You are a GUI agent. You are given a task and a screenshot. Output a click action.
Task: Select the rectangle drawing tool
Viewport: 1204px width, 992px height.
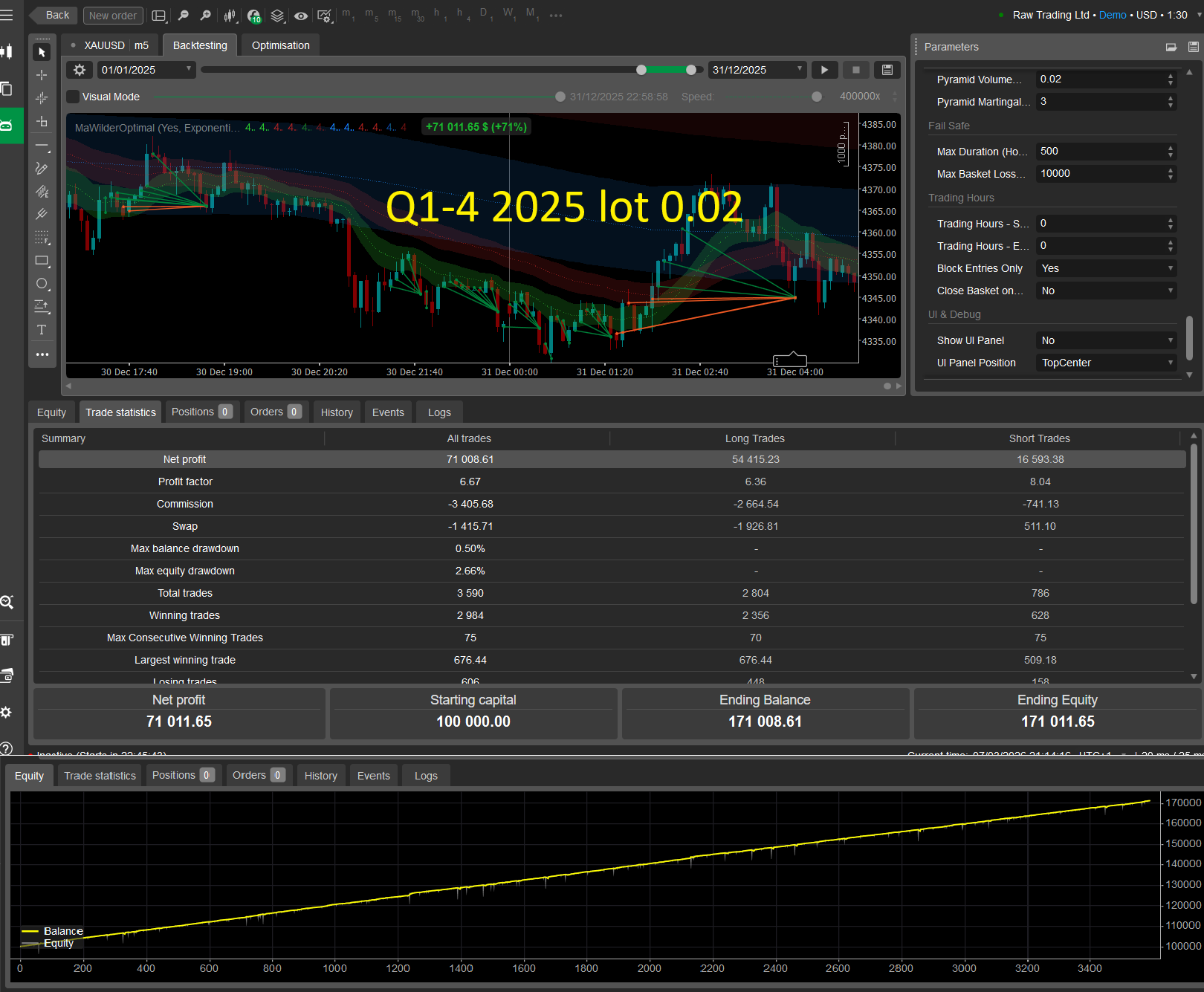click(x=42, y=262)
